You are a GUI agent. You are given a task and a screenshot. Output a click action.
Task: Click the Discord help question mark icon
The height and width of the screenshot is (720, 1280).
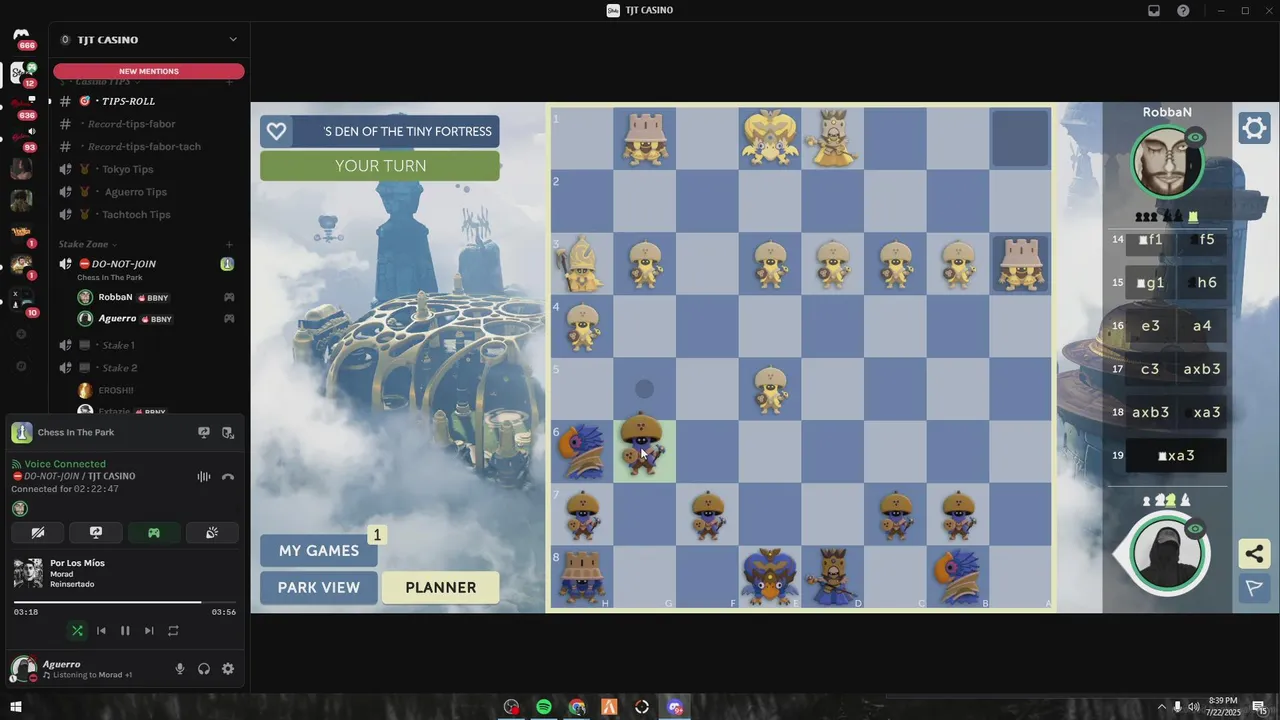click(x=1184, y=10)
